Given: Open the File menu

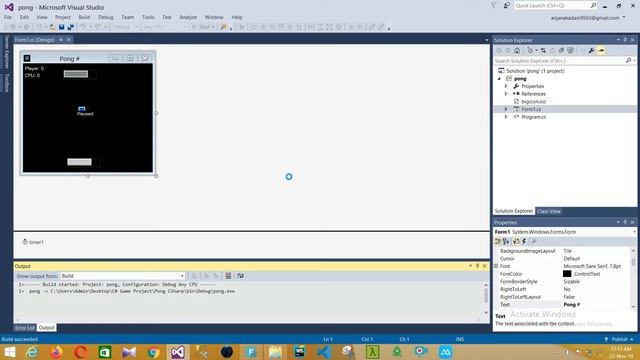Looking at the screenshot, I should coord(8,17).
